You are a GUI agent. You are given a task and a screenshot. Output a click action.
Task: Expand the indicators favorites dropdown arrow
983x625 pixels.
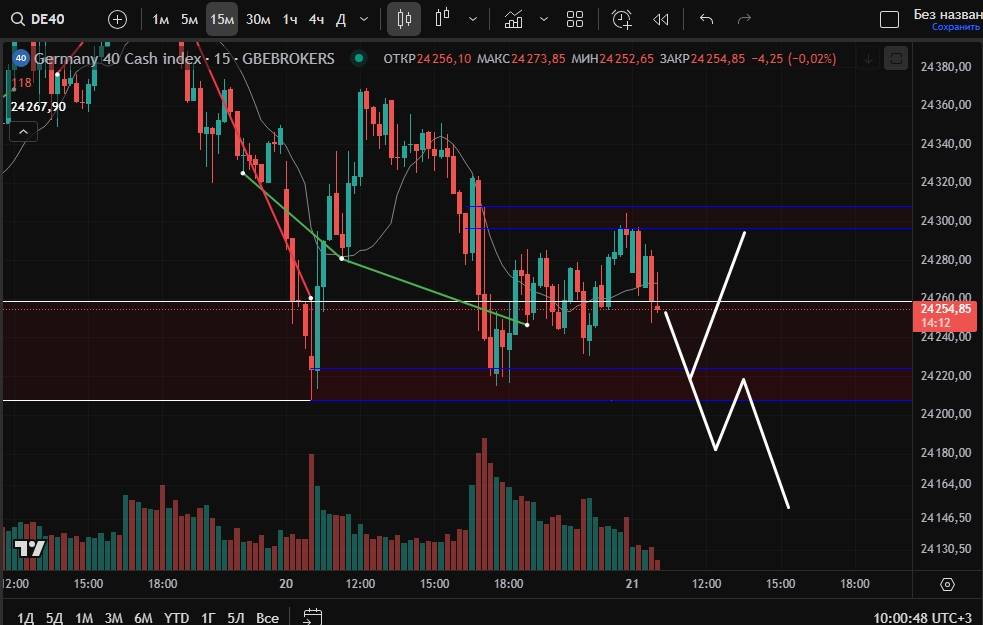543,19
